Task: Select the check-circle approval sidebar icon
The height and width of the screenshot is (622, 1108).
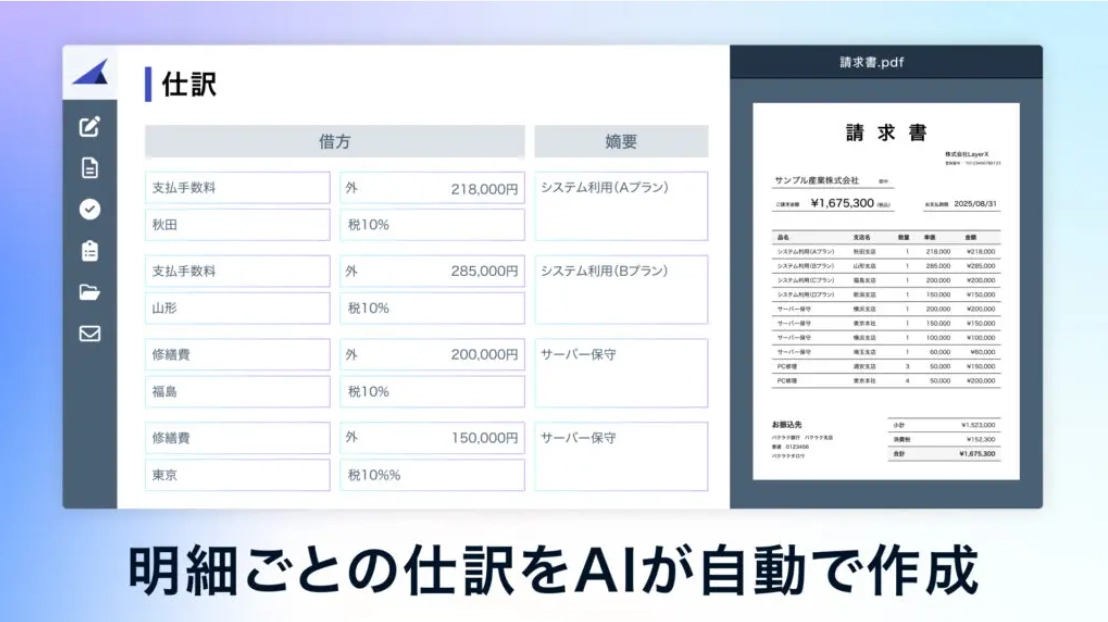Action: (90, 209)
